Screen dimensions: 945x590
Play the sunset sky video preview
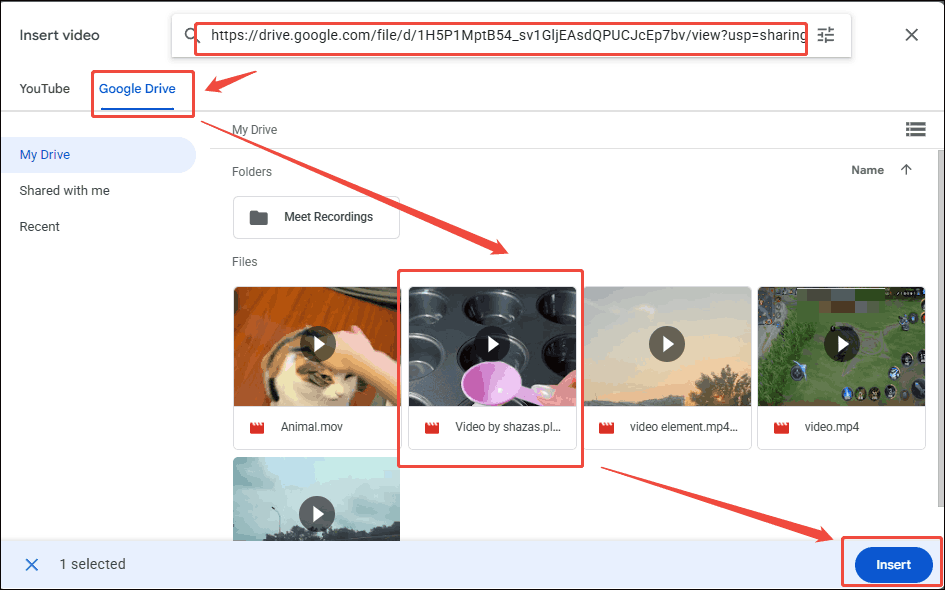(667, 344)
